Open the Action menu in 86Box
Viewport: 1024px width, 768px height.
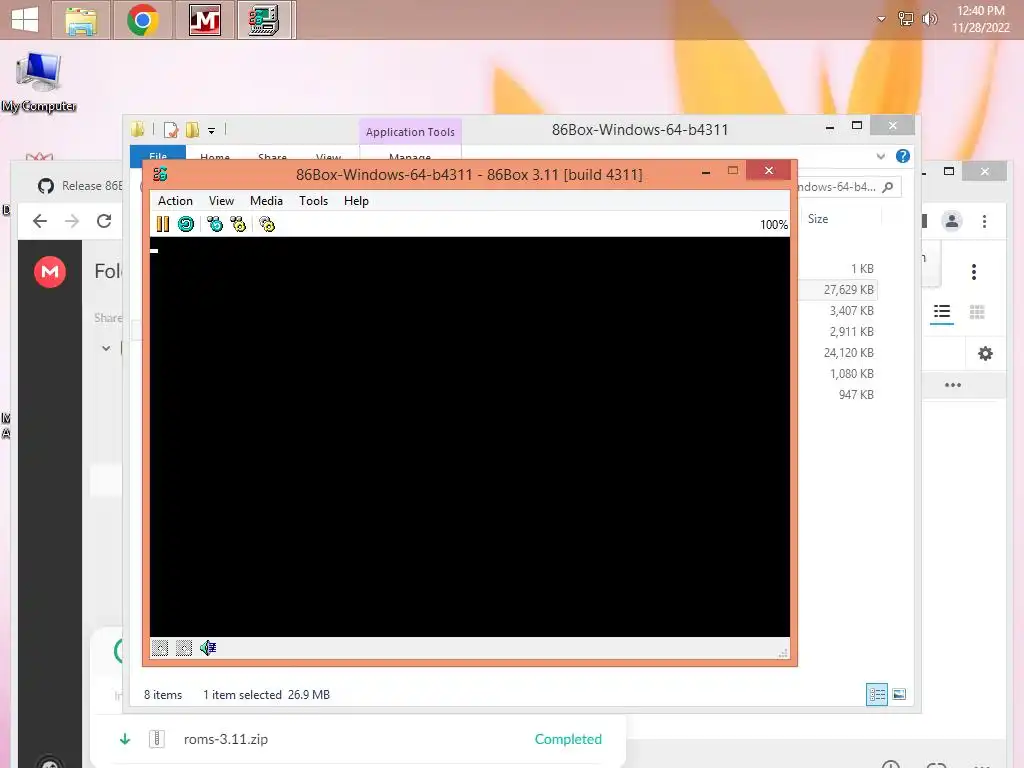175,201
